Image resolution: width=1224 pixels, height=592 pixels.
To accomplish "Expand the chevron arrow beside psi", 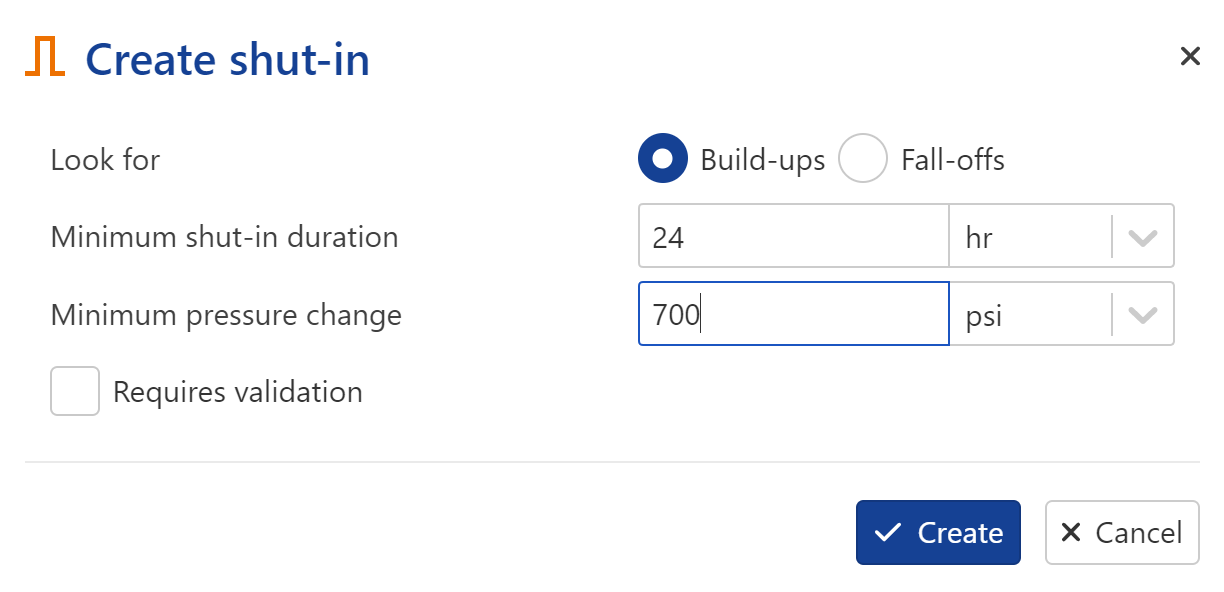I will [1143, 315].
